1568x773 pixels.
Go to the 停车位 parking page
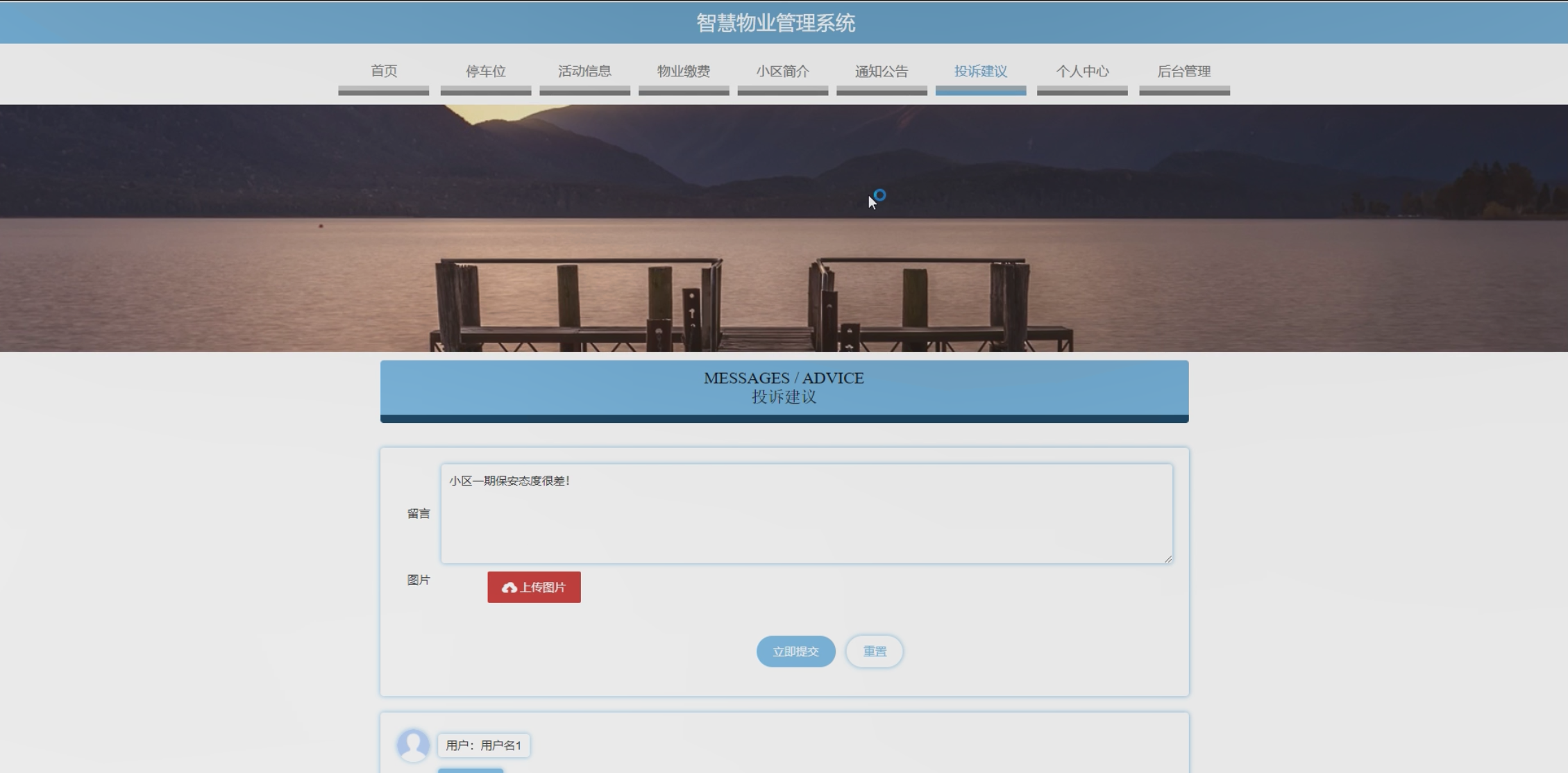(485, 72)
